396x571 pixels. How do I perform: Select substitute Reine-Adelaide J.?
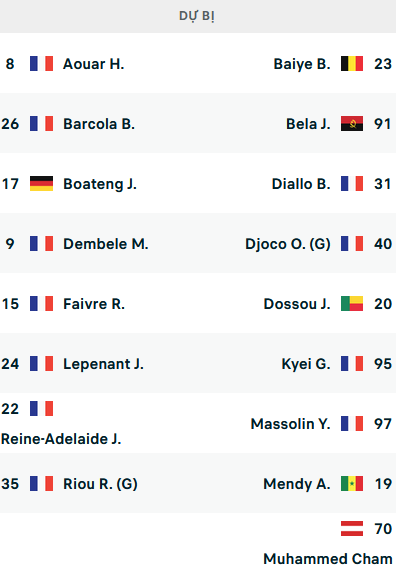(x=61, y=439)
